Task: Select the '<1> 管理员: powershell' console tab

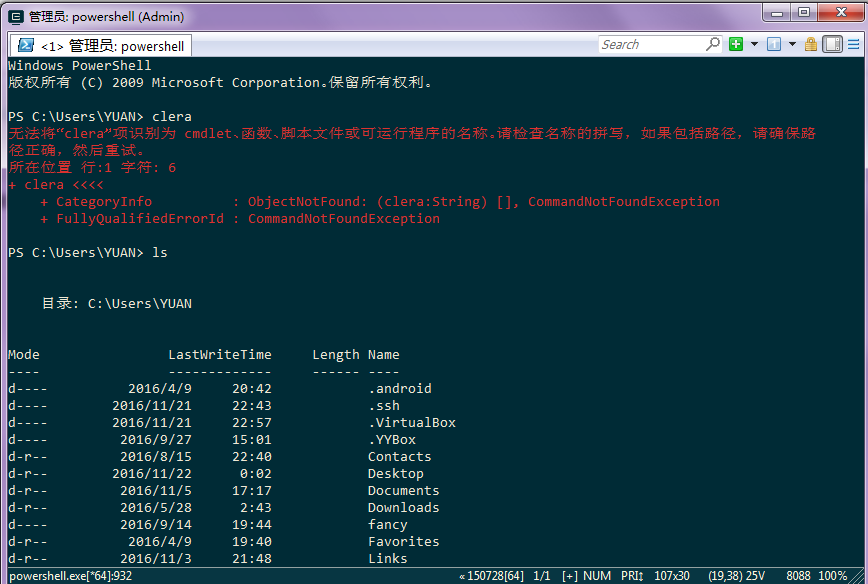Action: (x=101, y=46)
